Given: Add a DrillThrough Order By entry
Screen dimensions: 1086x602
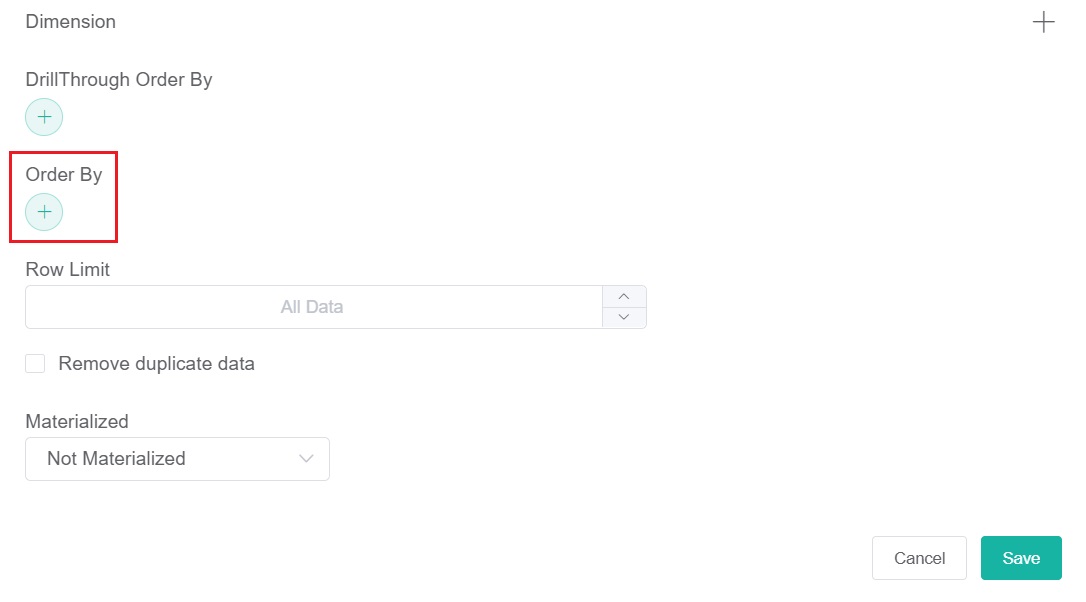Looking at the screenshot, I should pyautogui.click(x=44, y=117).
